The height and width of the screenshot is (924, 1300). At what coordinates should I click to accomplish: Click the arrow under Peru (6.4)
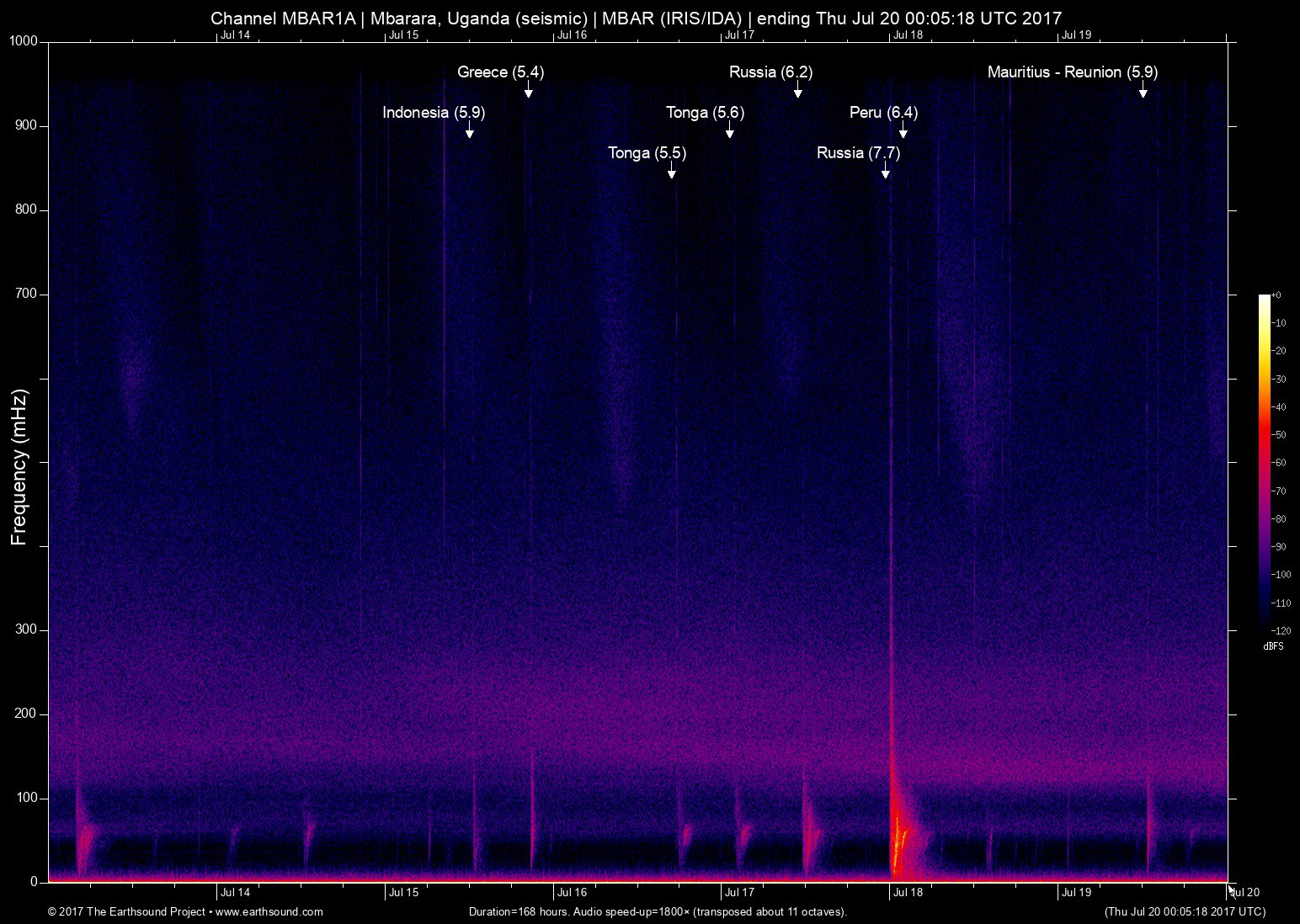coord(903,130)
